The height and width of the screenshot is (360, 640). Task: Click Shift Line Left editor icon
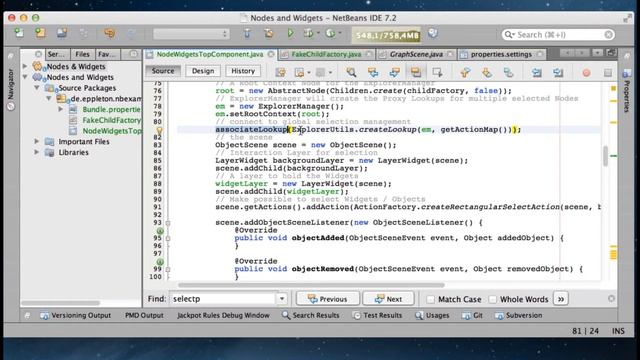(x=536, y=73)
